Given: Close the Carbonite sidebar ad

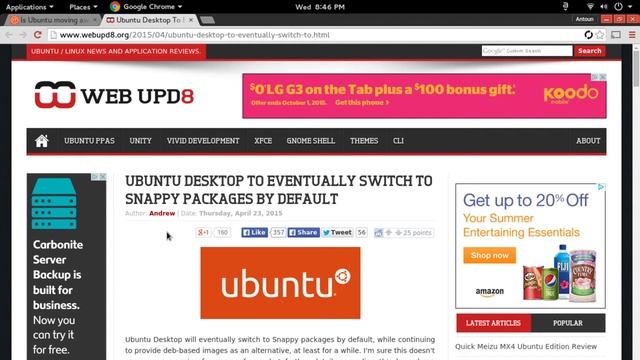Looking at the screenshot, I should coord(103,176).
